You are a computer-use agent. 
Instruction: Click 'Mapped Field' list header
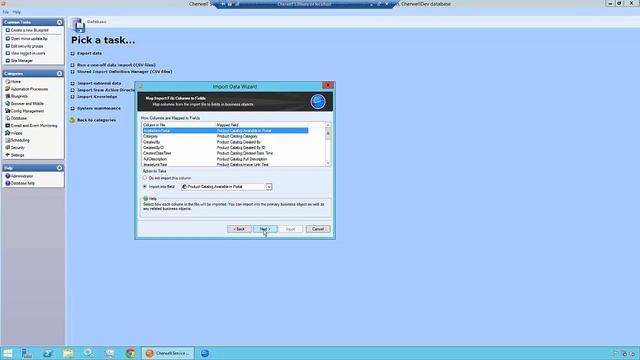262,125
